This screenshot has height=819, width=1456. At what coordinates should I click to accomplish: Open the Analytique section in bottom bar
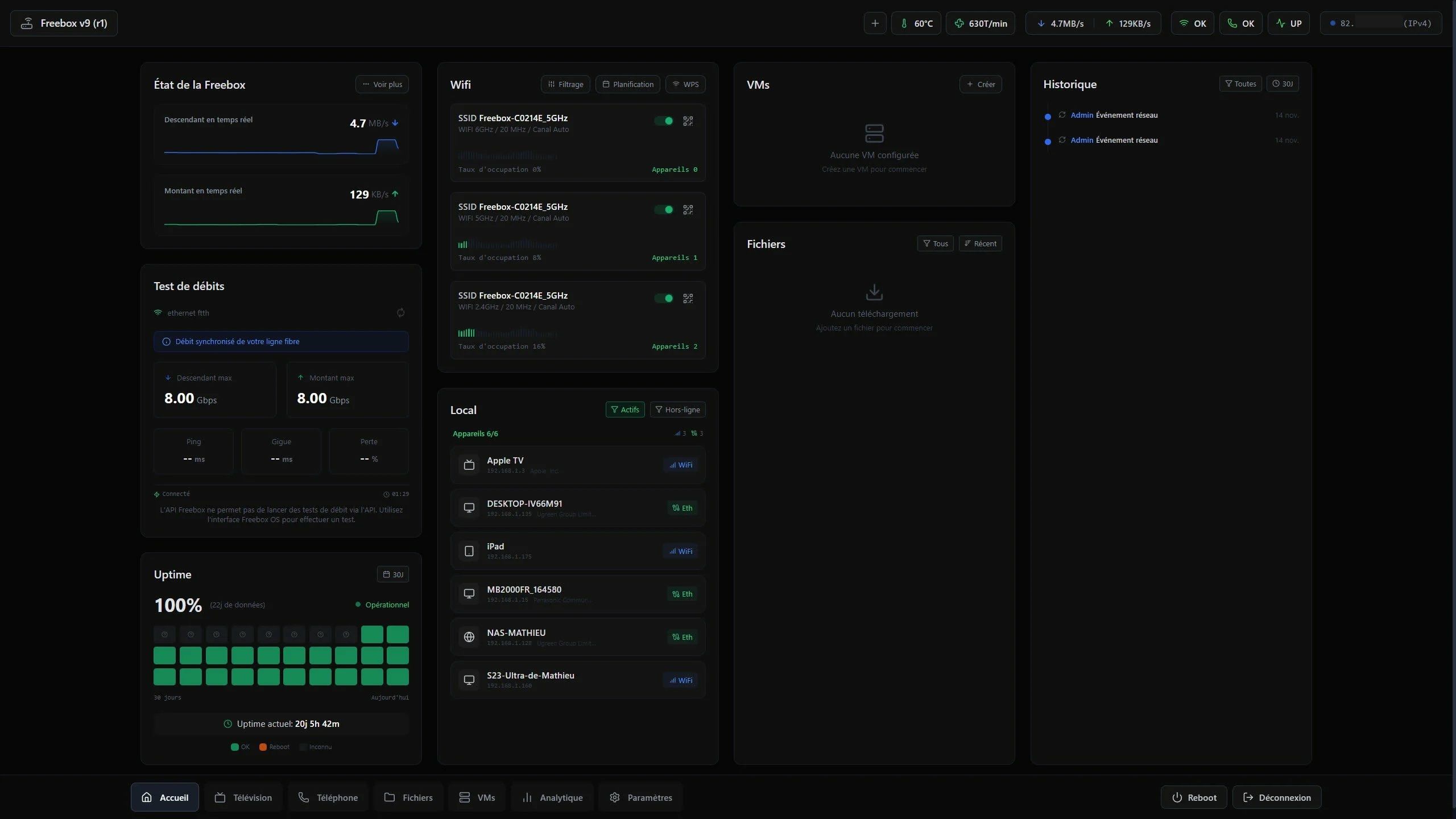(x=551, y=797)
